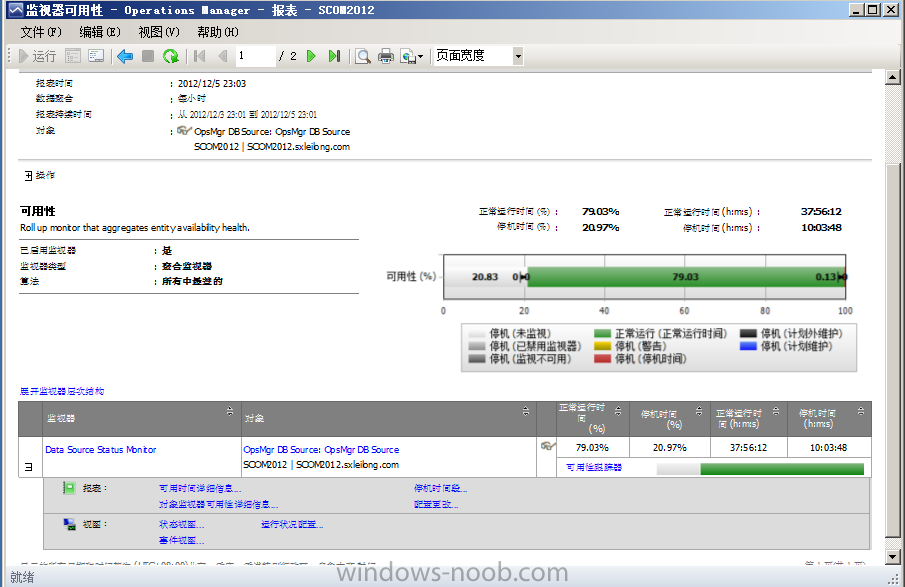Image resolution: width=905 pixels, height=587 pixels.
Task: Open the 对象监视器可用性详细信息... link
Action: [x=218, y=504]
